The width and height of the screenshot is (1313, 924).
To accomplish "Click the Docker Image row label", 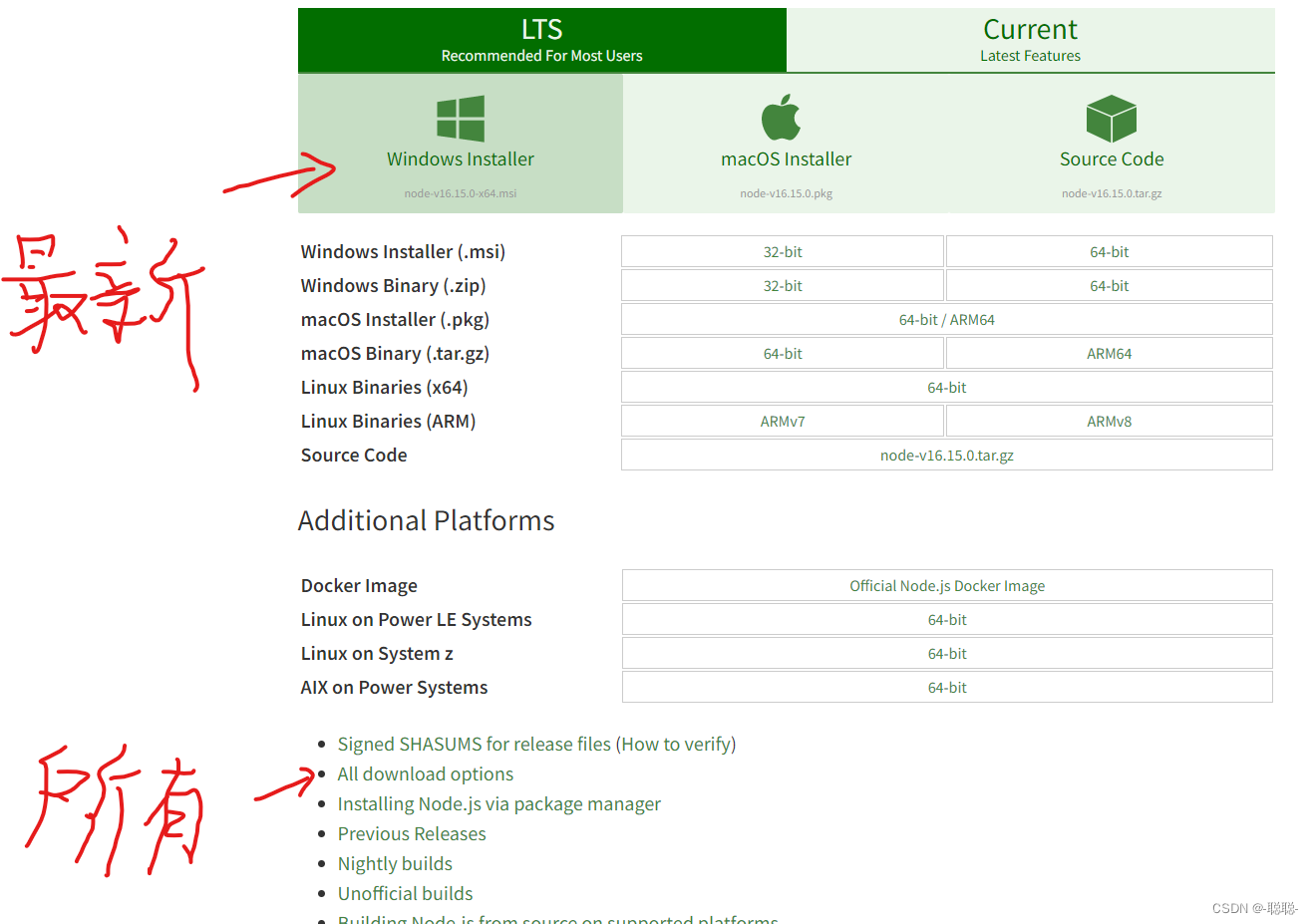I will point(359,586).
